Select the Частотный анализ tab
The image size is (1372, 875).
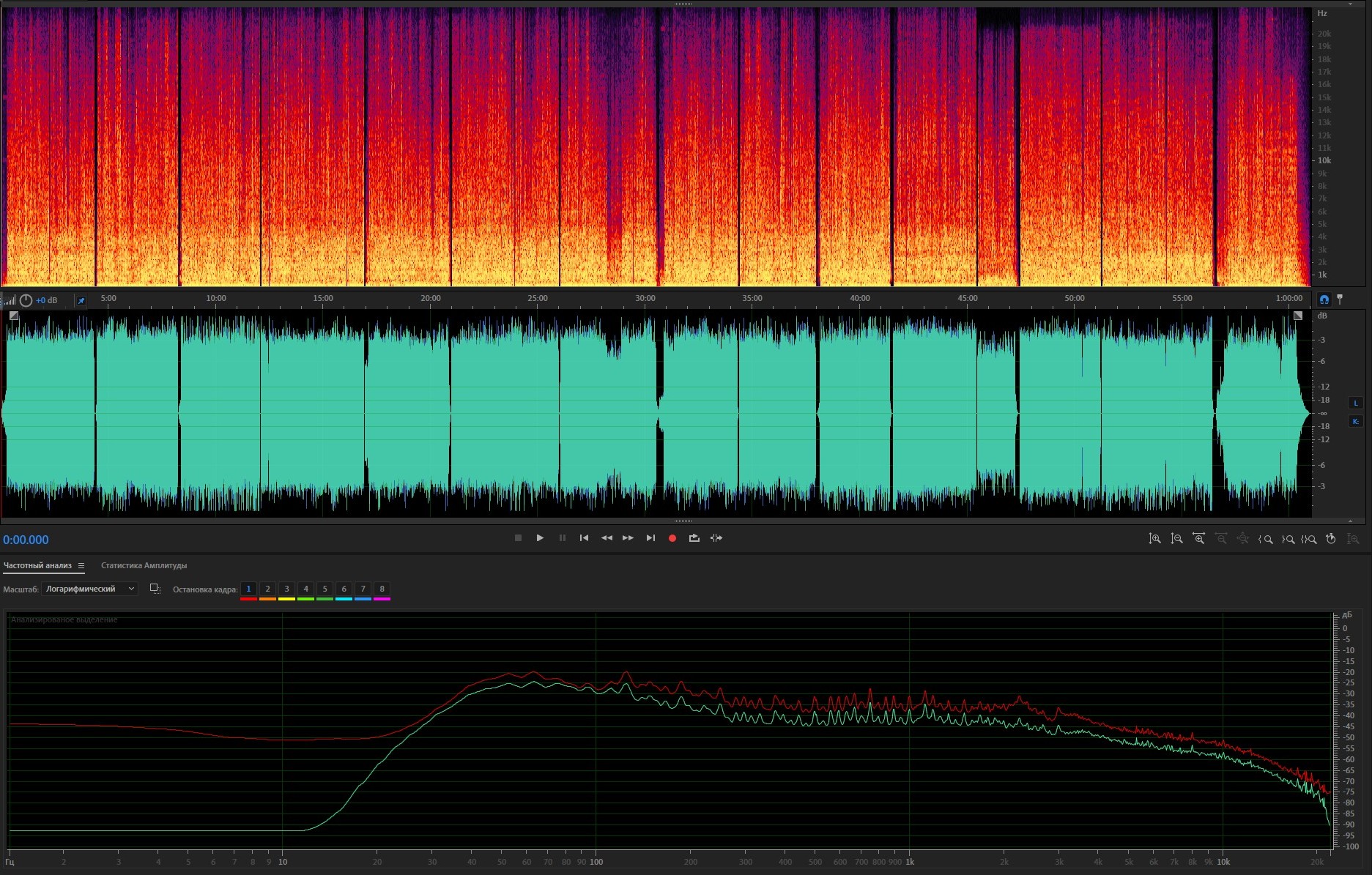coord(37,566)
